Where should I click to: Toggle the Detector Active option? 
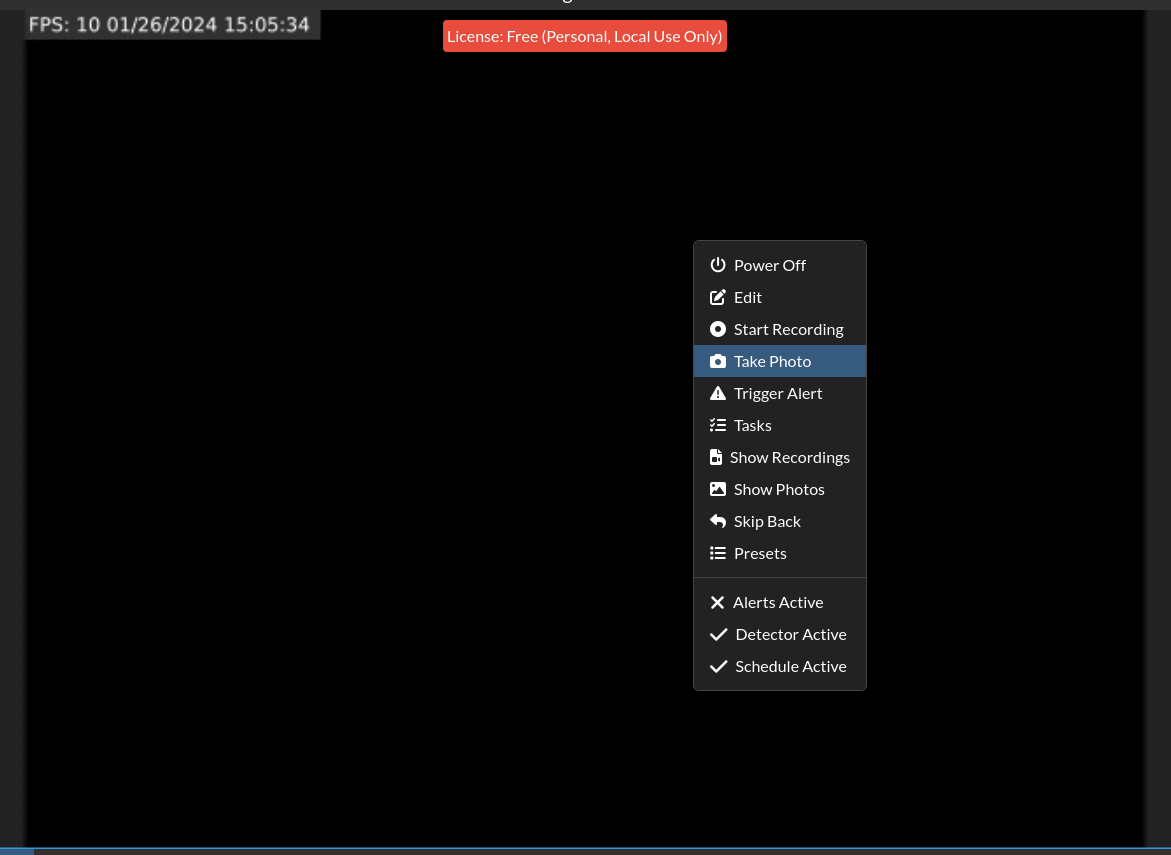780,635
